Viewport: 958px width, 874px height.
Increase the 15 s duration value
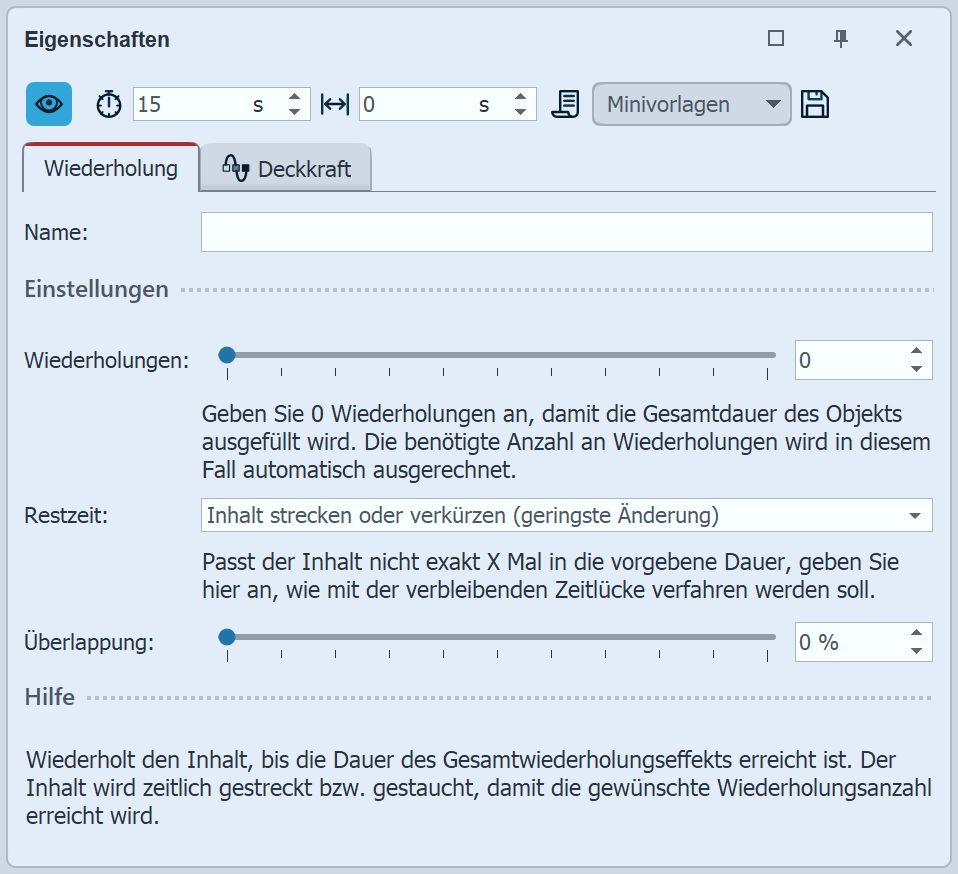coord(294,97)
